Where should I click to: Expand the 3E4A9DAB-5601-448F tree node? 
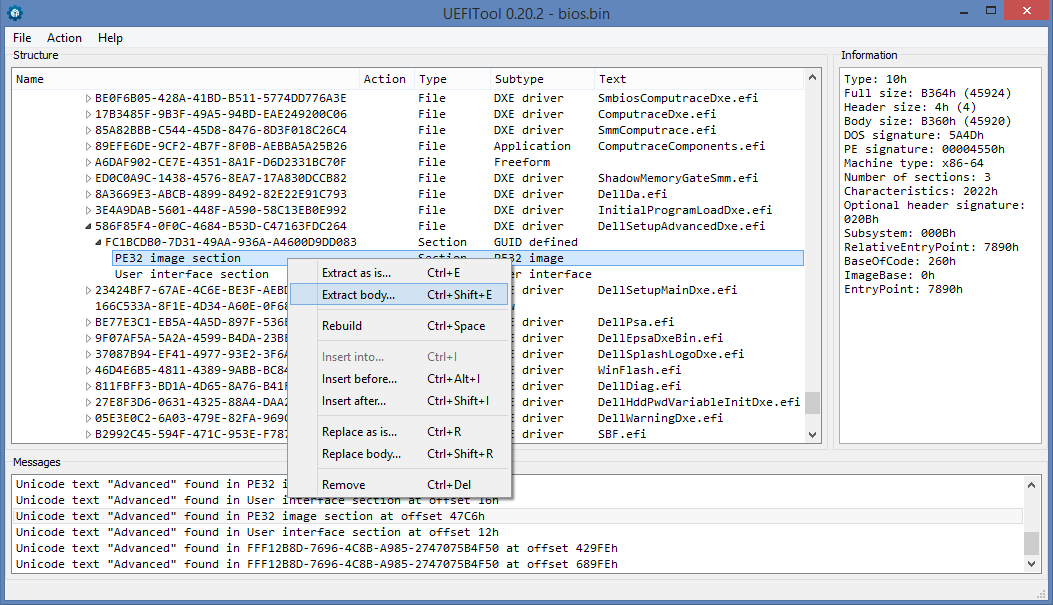[x=88, y=210]
